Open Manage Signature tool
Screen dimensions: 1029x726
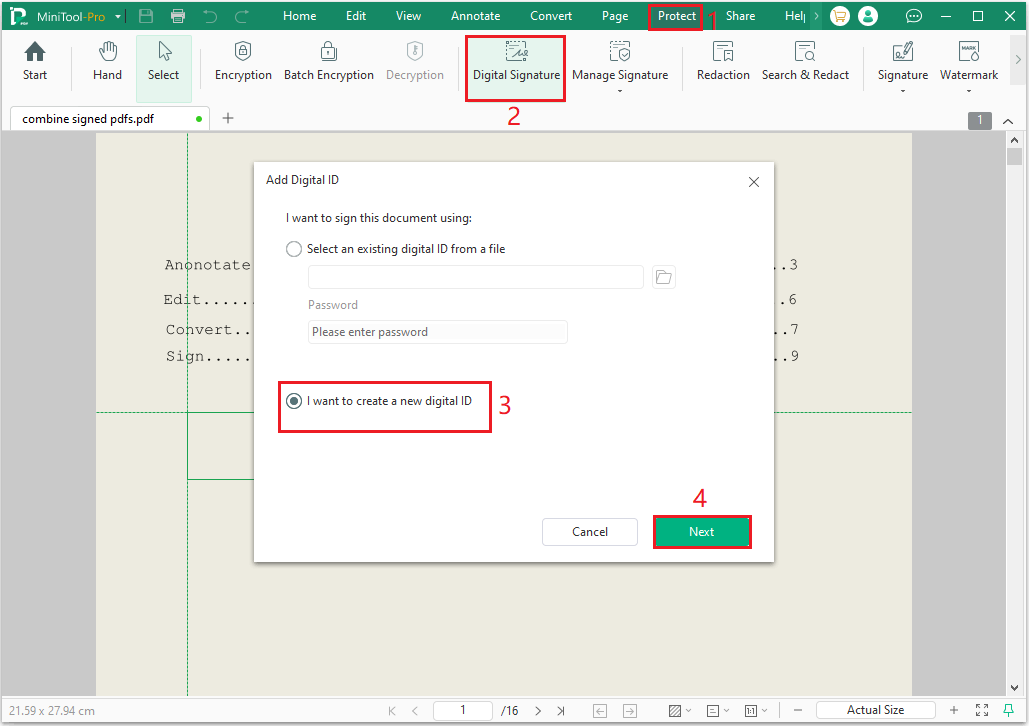coord(620,61)
